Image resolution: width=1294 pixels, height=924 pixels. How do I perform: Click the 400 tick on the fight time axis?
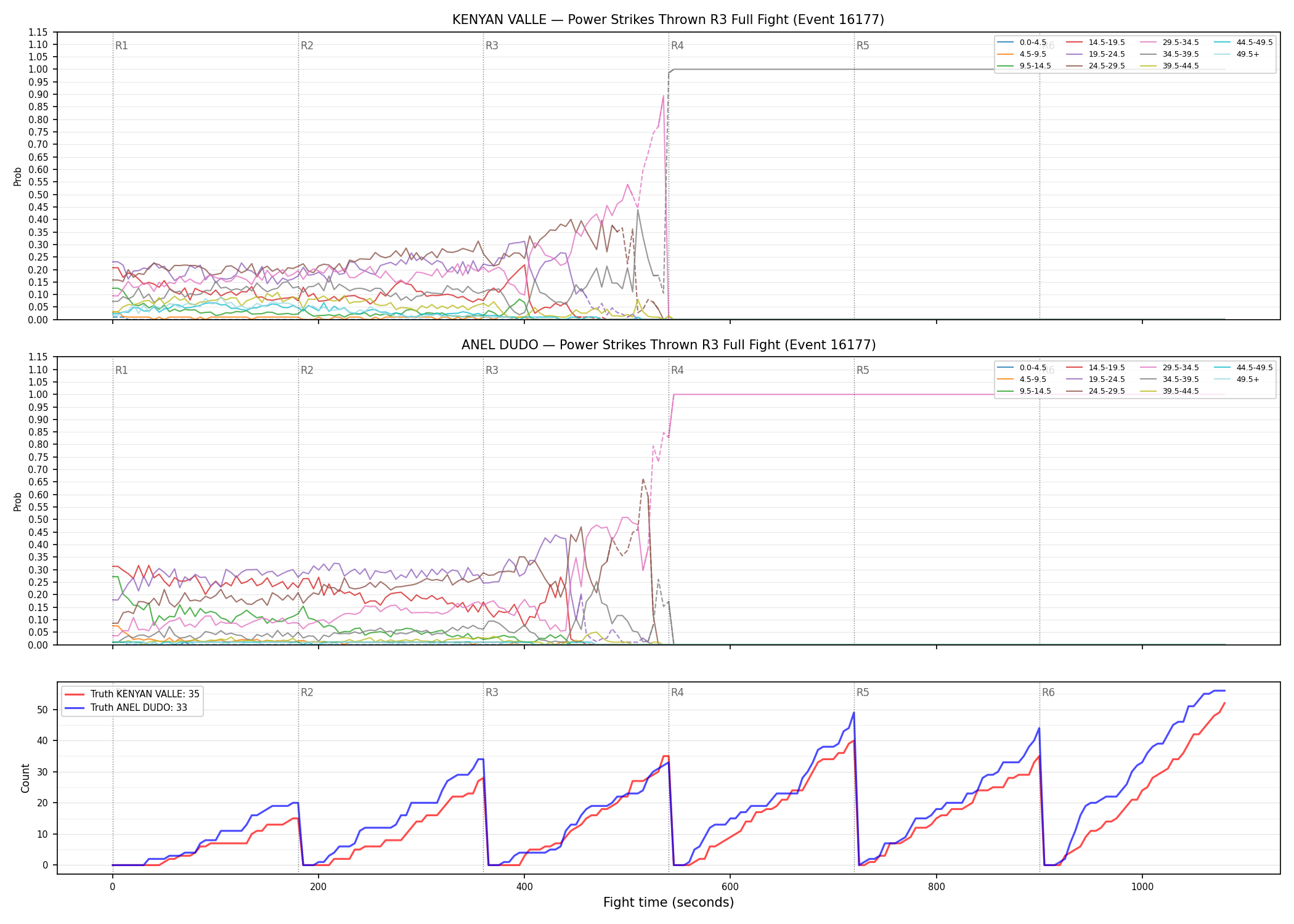524,886
